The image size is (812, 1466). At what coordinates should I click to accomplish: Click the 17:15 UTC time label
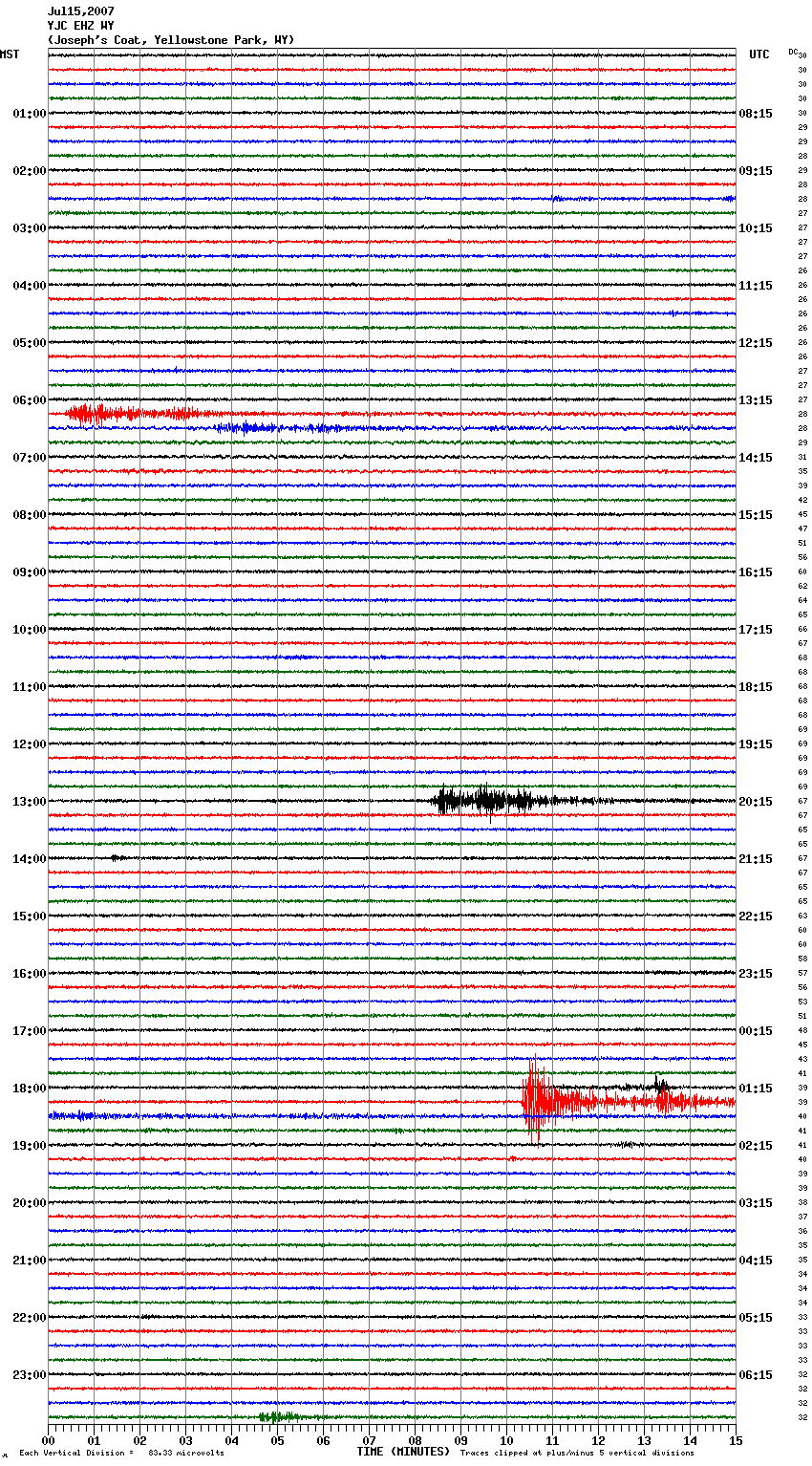point(756,630)
